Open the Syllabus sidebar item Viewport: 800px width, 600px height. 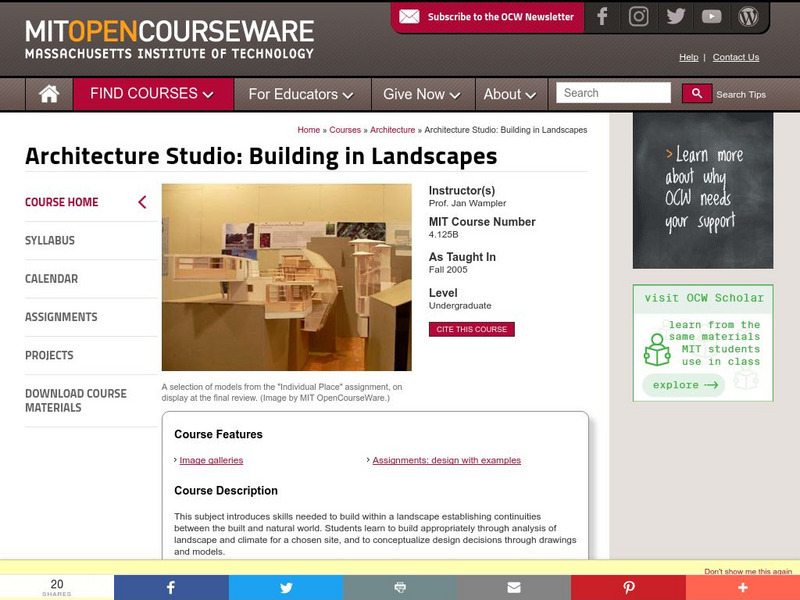click(50, 240)
